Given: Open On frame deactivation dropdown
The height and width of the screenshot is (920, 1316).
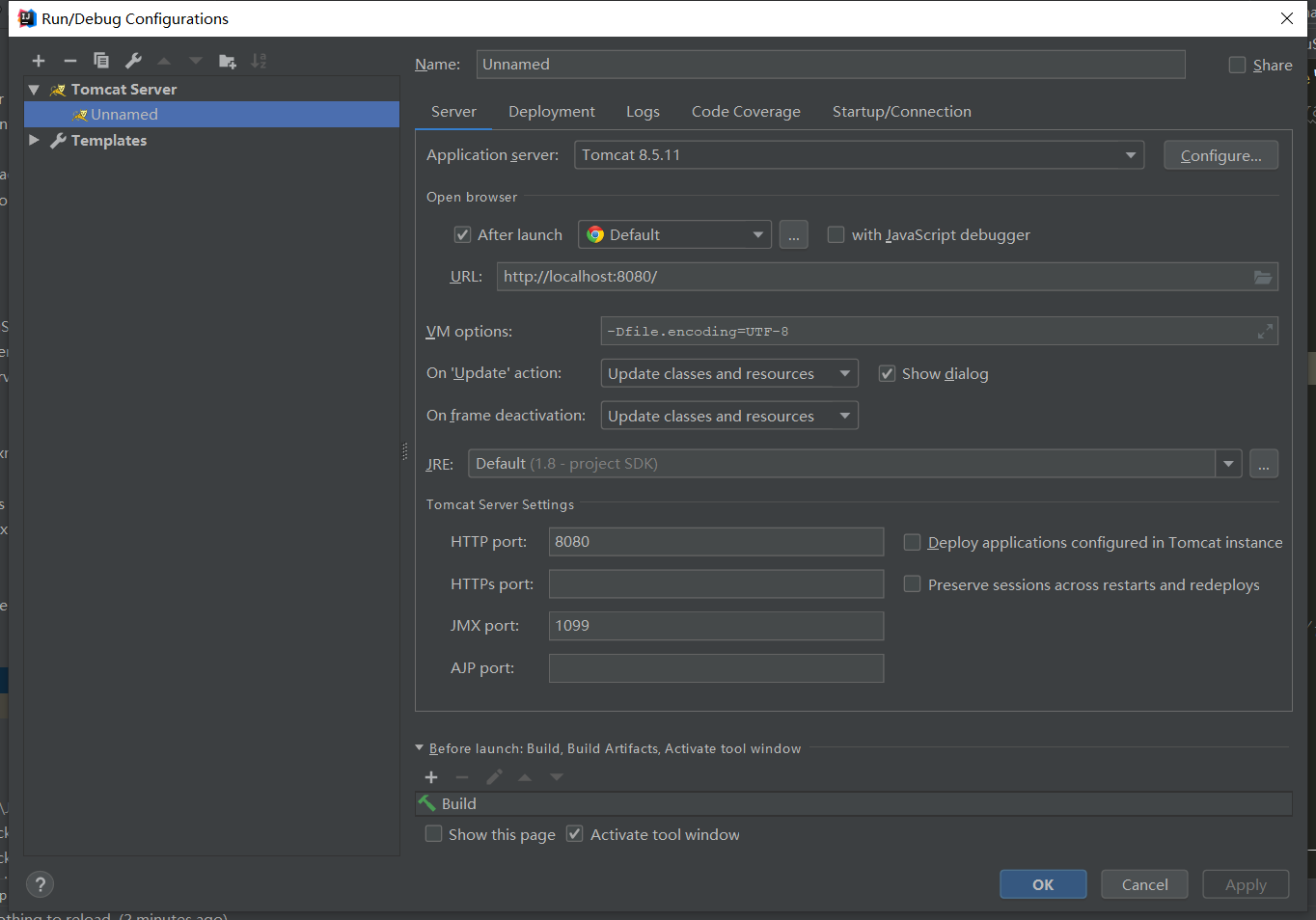Looking at the screenshot, I should [729, 416].
